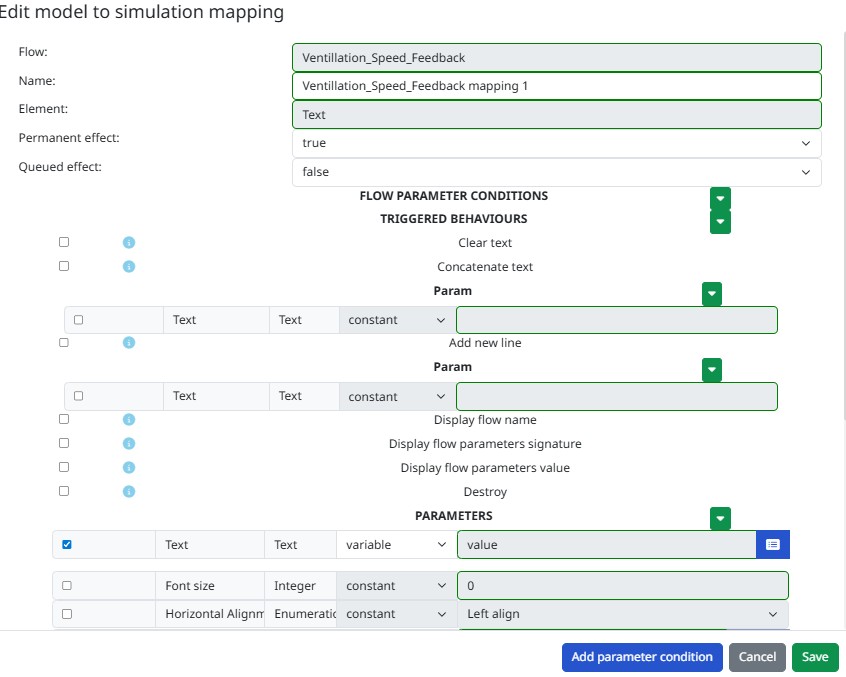Open the Queued effect dropdown
This screenshot has height=677, width=846.
coord(556,172)
